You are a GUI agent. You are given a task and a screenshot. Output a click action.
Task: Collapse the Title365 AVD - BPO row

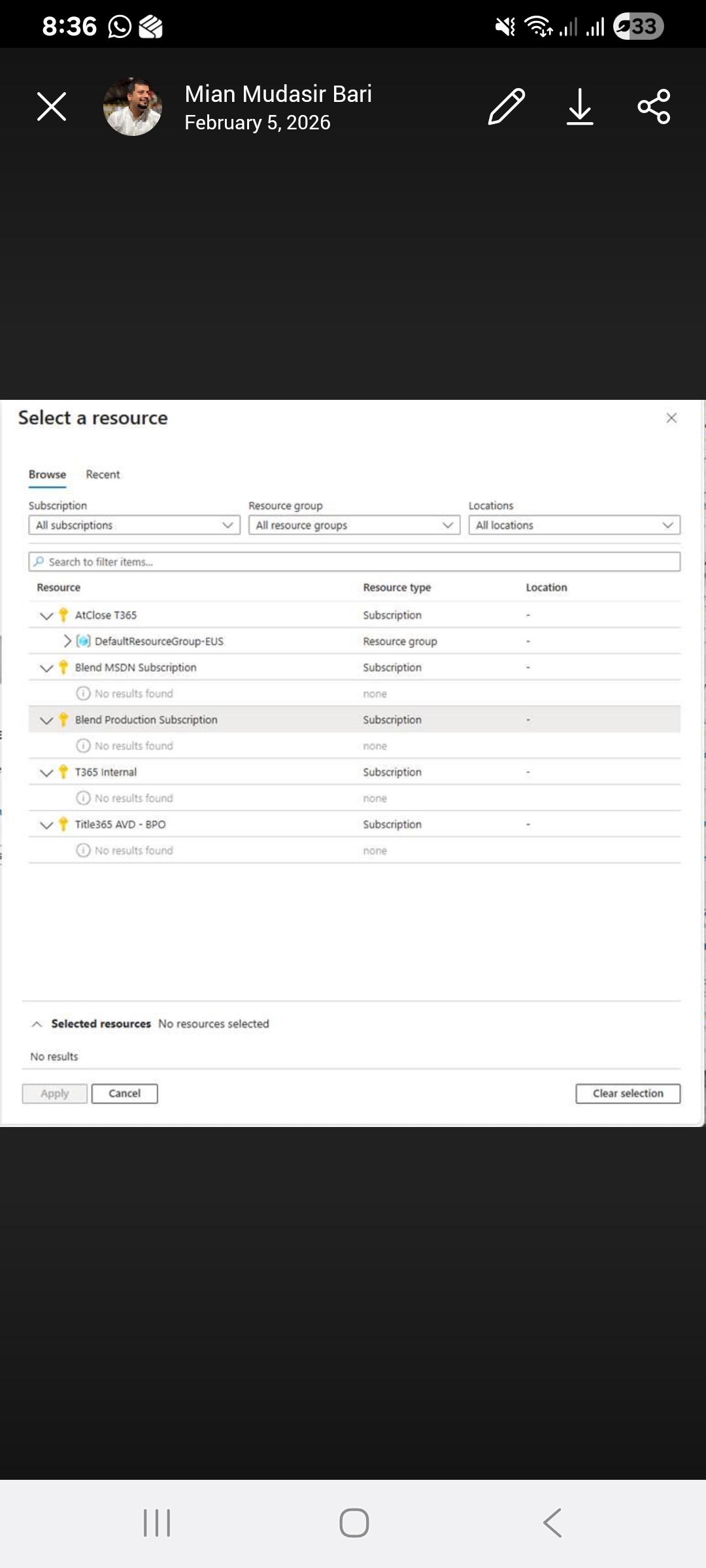46,825
